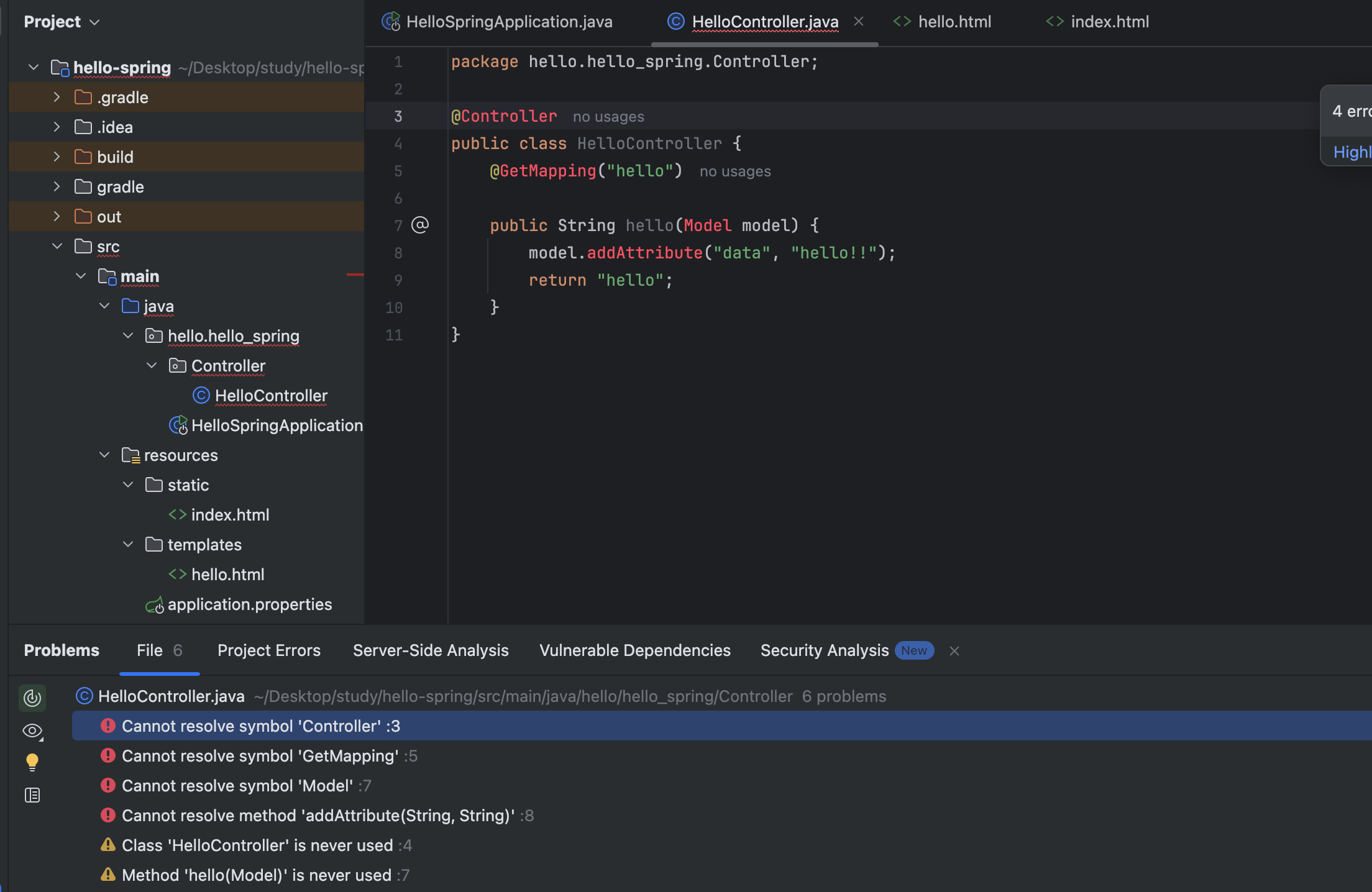This screenshot has width=1372, height=892.
Task: Switch to HelloSpringApplication.java tab
Action: [497, 22]
